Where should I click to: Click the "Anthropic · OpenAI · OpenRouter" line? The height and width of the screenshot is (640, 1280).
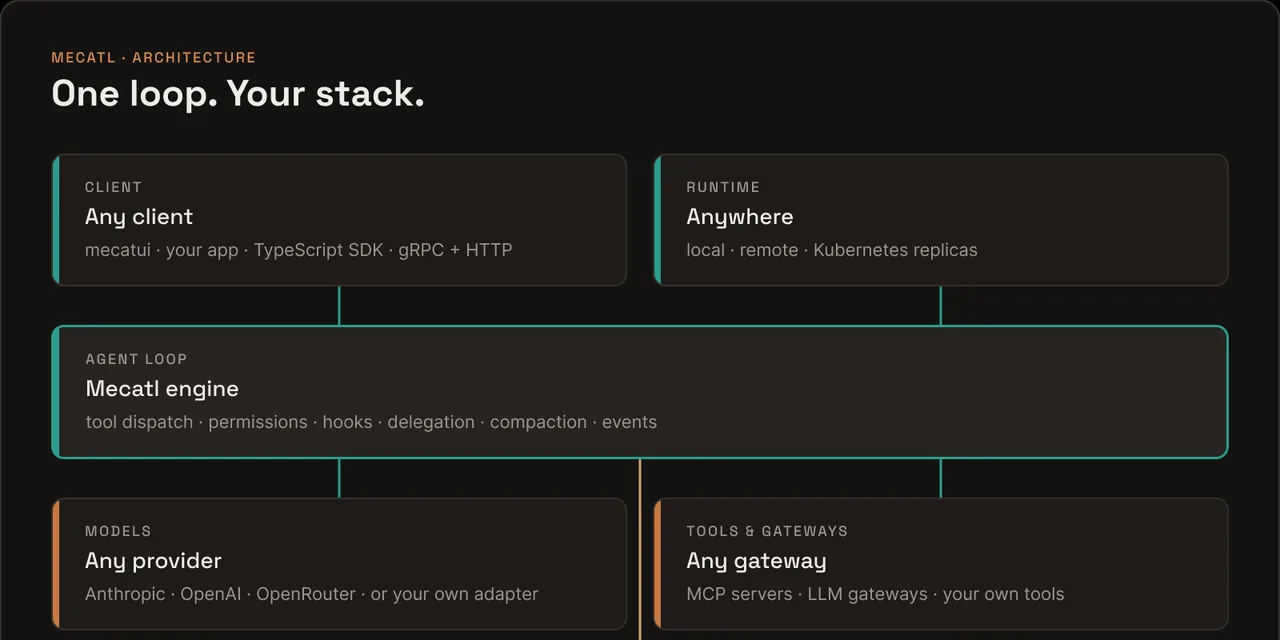[312, 594]
